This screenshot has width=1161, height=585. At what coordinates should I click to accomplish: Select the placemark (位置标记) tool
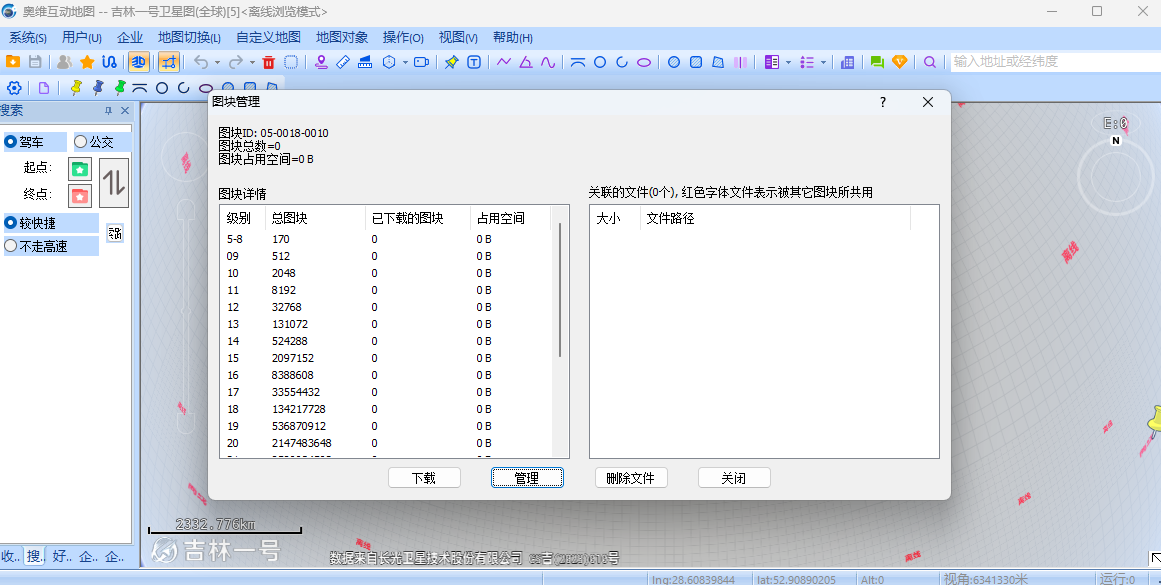point(323,62)
